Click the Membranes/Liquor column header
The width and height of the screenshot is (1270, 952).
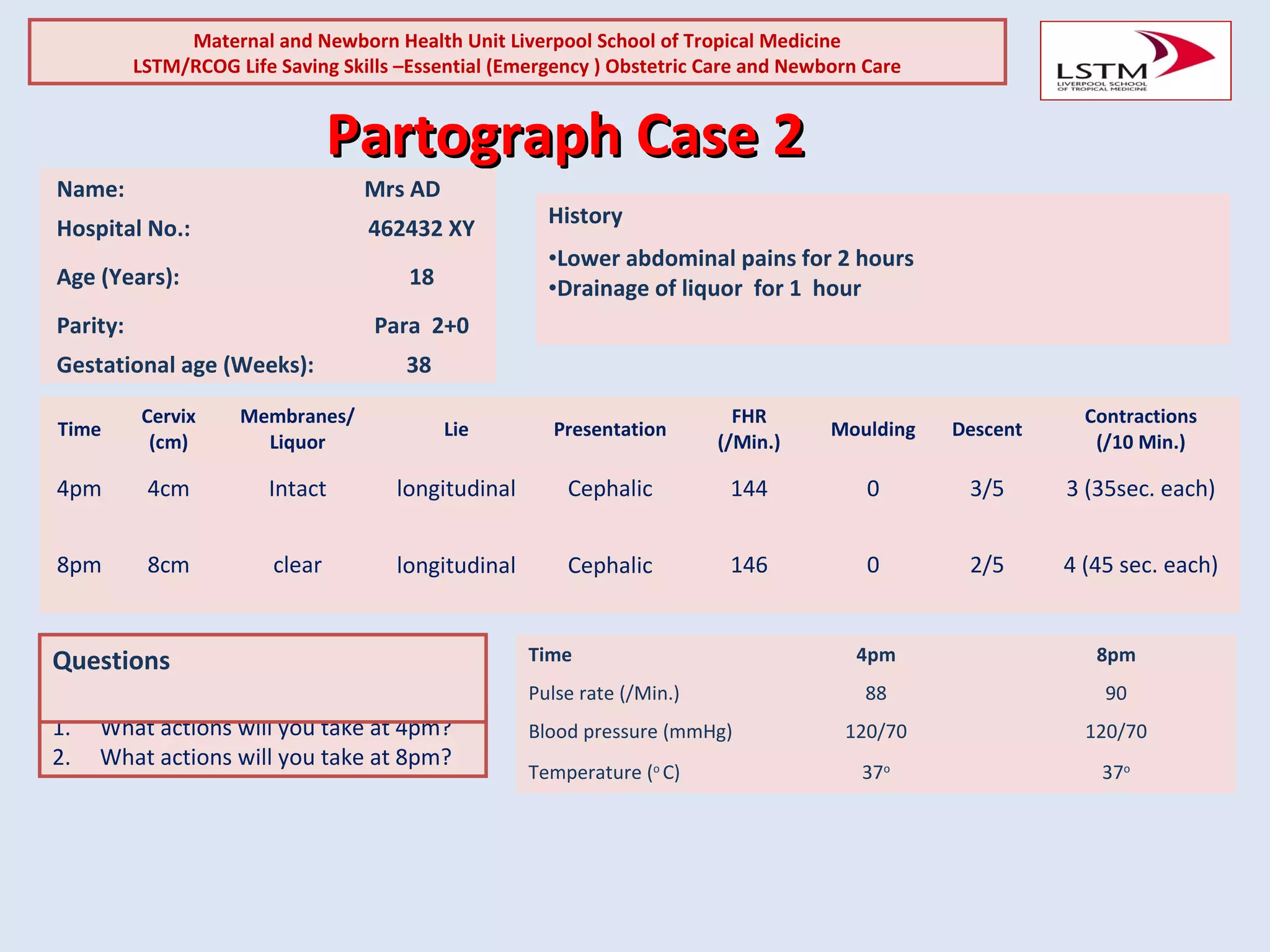(x=297, y=429)
